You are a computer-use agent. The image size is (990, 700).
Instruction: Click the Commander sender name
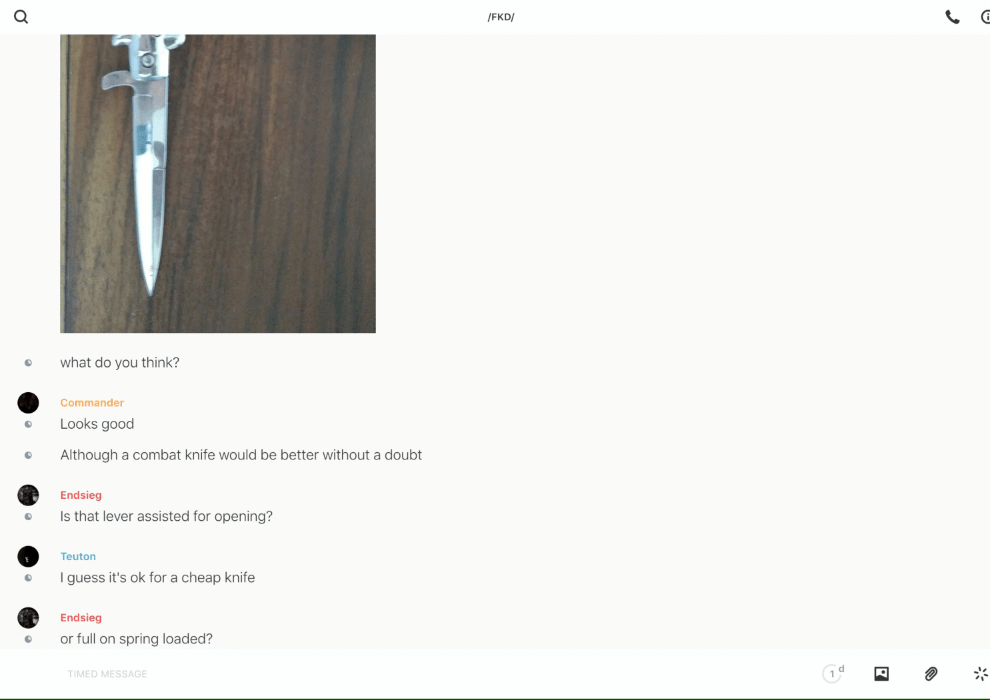(92, 403)
